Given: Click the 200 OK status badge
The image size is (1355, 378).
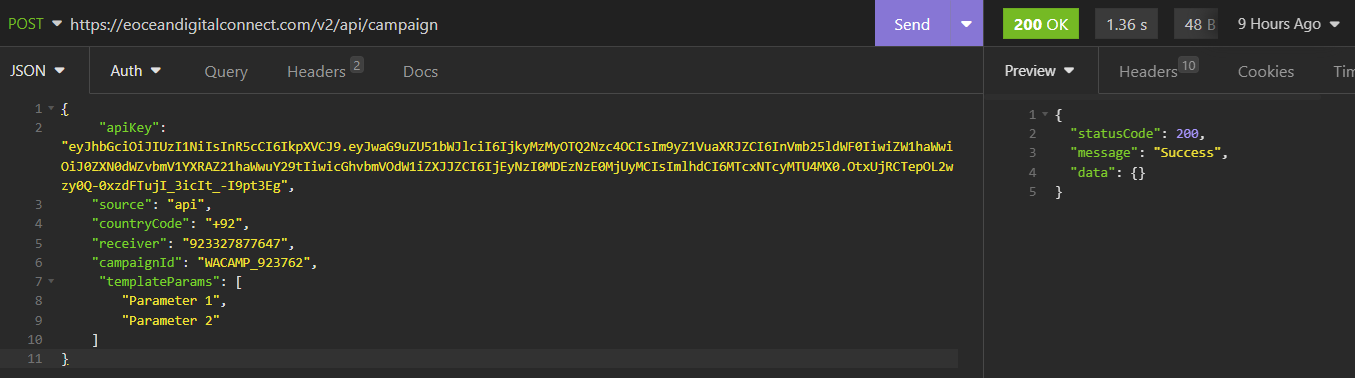Looking at the screenshot, I should [x=1040, y=24].
